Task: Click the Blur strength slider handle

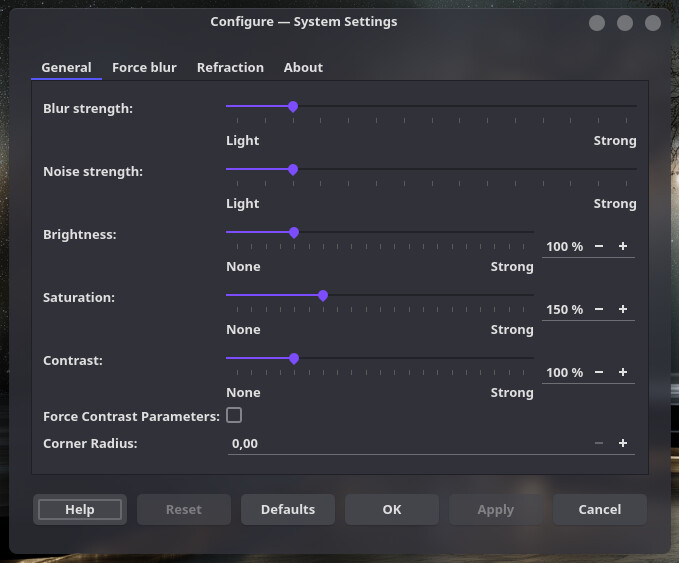Action: pyautogui.click(x=293, y=105)
